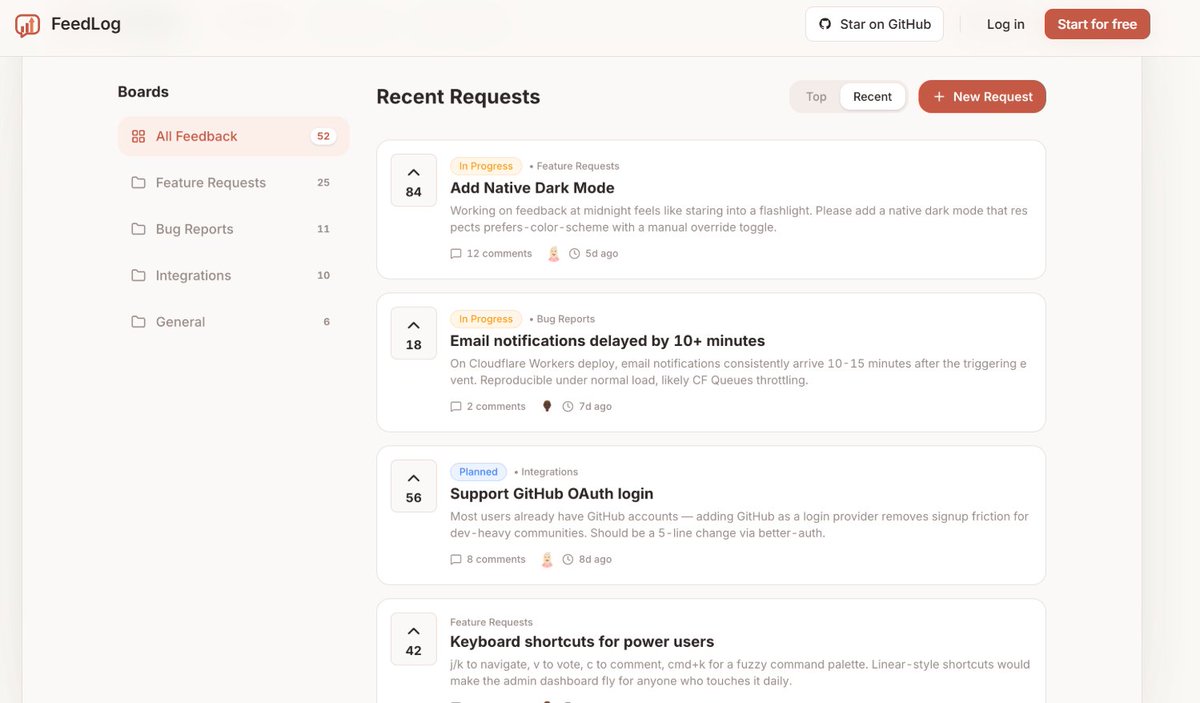The height and width of the screenshot is (703, 1200).
Task: Click In Progress badge on Email notifications
Action: 486,319
